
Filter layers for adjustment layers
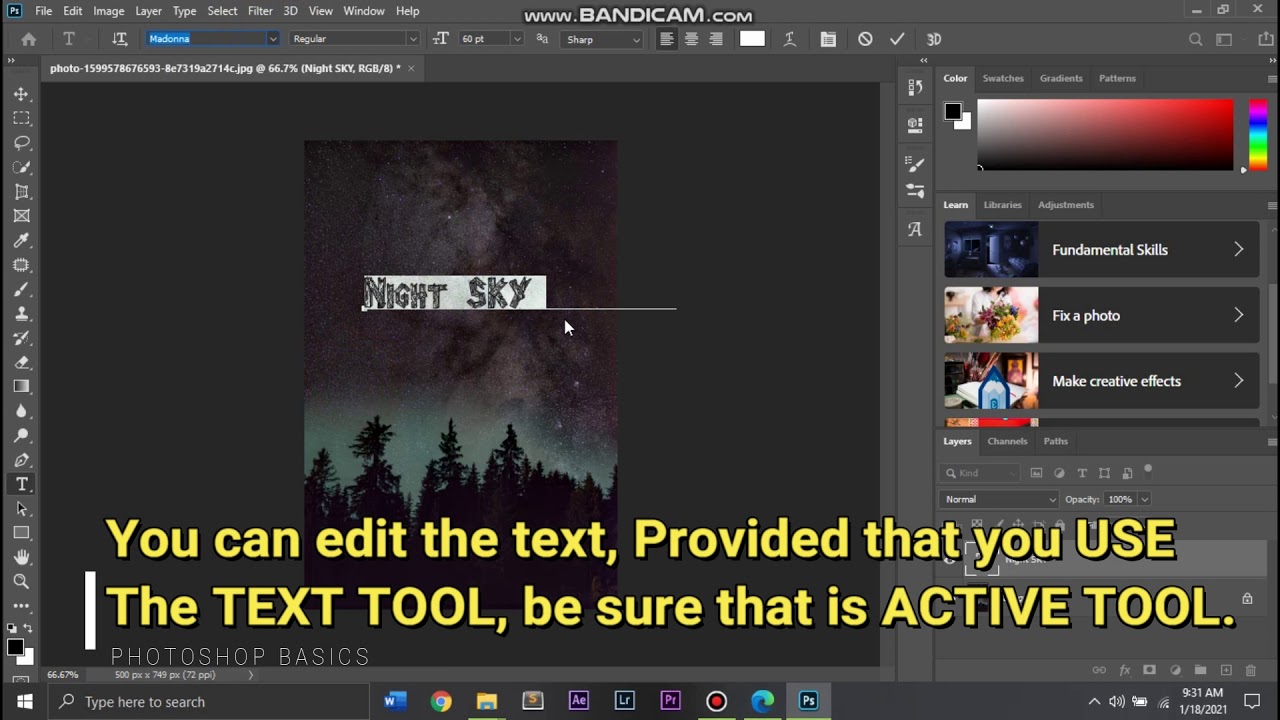1059,473
